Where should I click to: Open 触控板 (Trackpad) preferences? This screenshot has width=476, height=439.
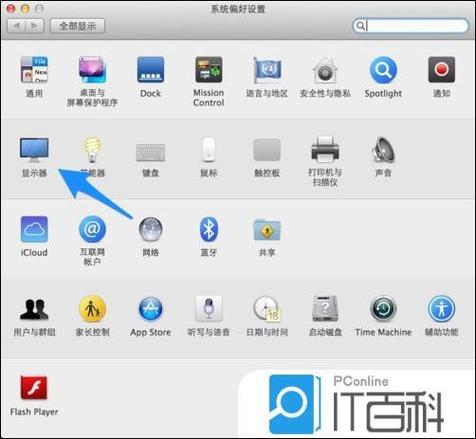pyautogui.click(x=267, y=150)
